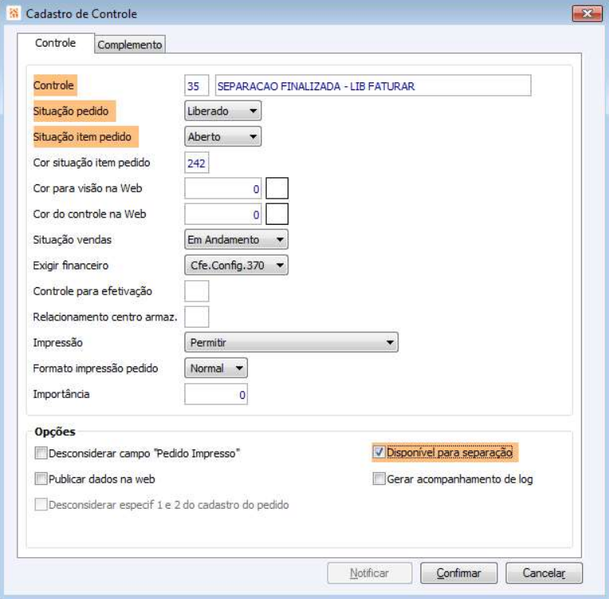Expand the Exigir financeiro dropdown
The width and height of the screenshot is (609, 599).
(x=236, y=265)
